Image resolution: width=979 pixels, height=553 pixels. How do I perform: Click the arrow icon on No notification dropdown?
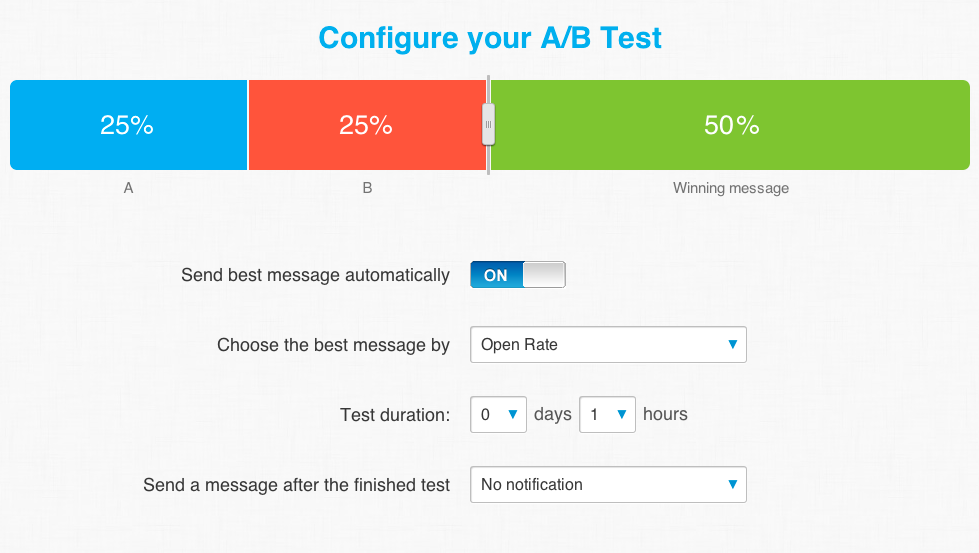tap(732, 484)
